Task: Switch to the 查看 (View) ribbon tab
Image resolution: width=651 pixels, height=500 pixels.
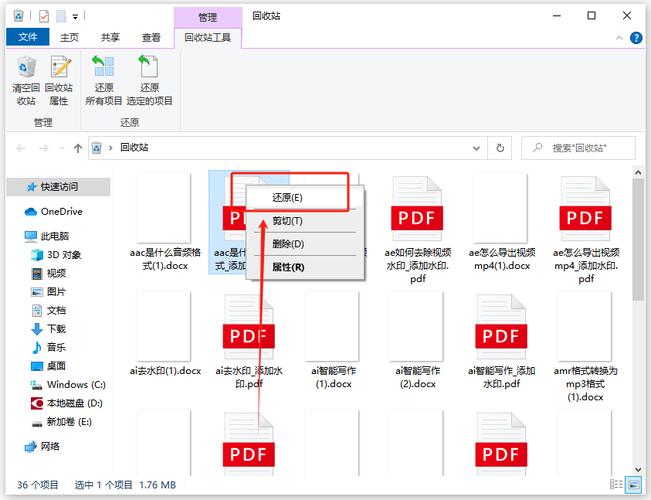Action: tap(151, 38)
